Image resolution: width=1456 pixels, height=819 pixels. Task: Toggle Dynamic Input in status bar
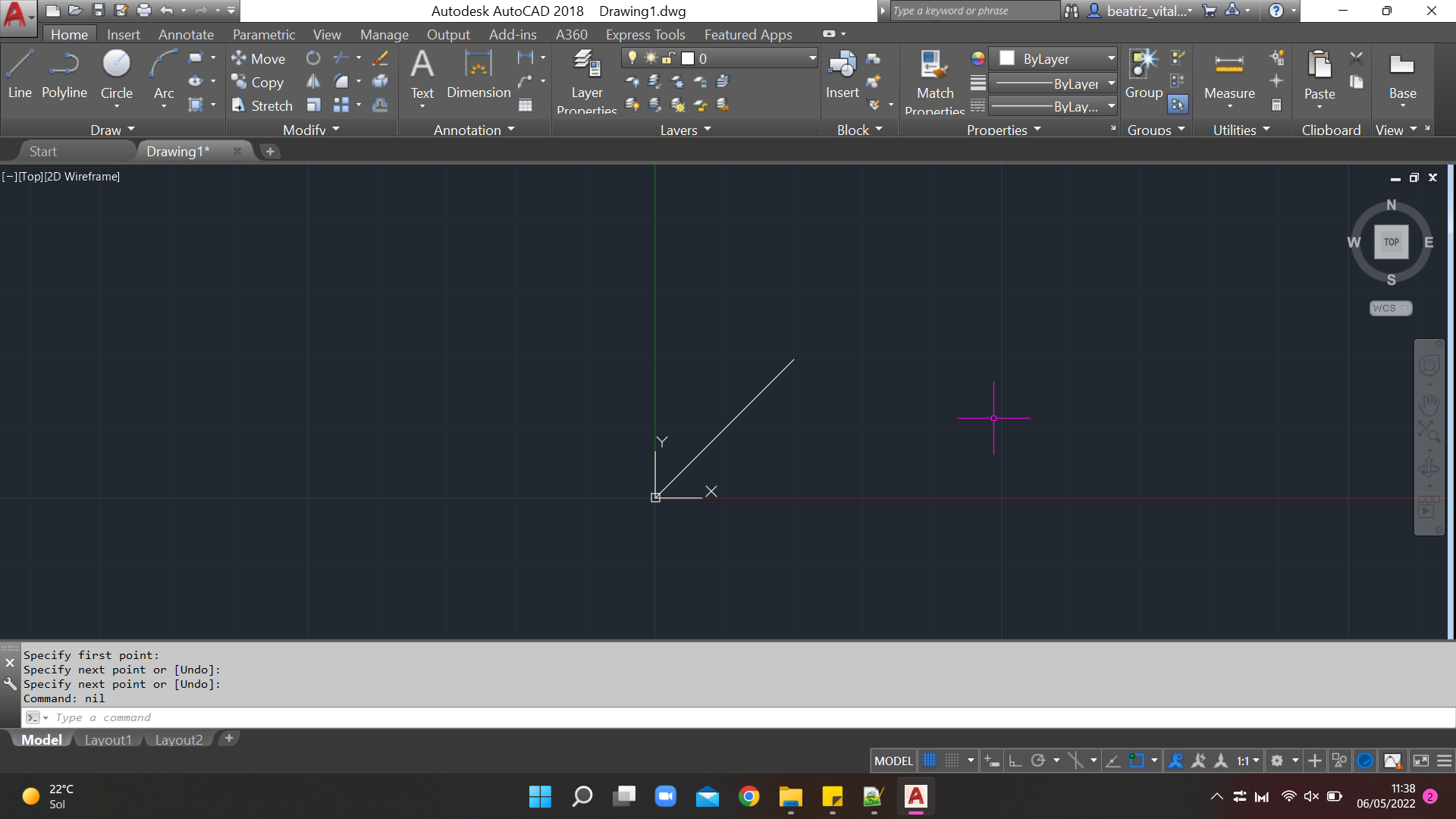click(992, 761)
